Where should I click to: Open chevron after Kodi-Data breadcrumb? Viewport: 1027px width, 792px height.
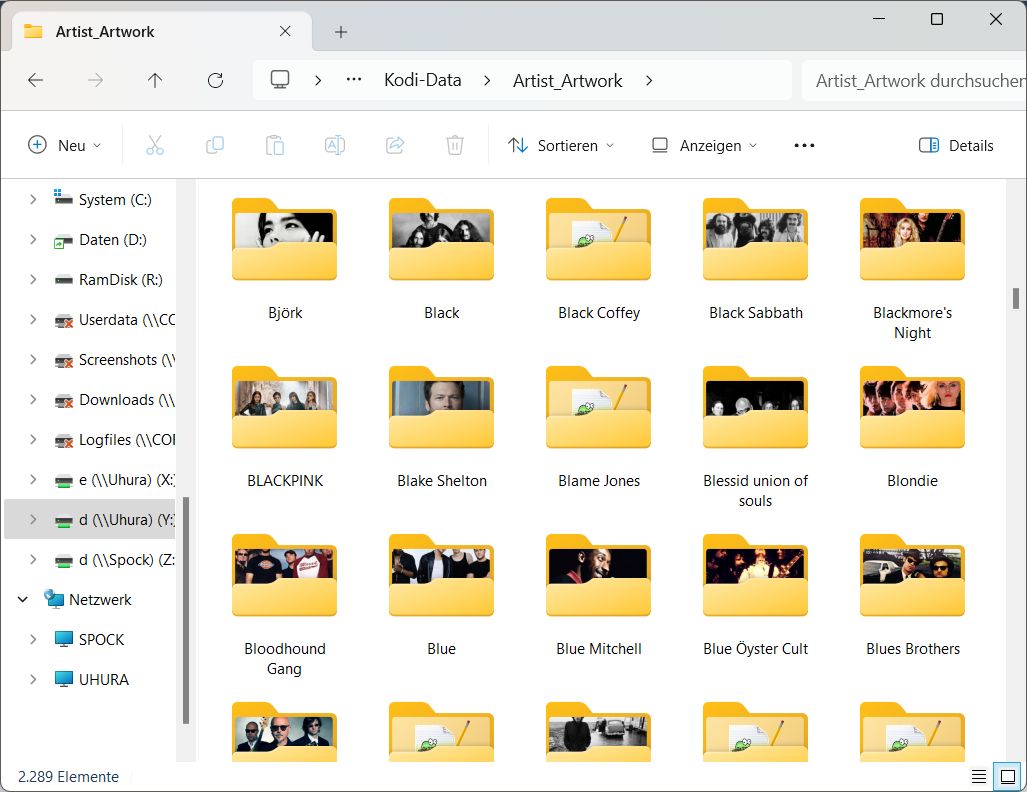pyautogui.click(x=487, y=81)
